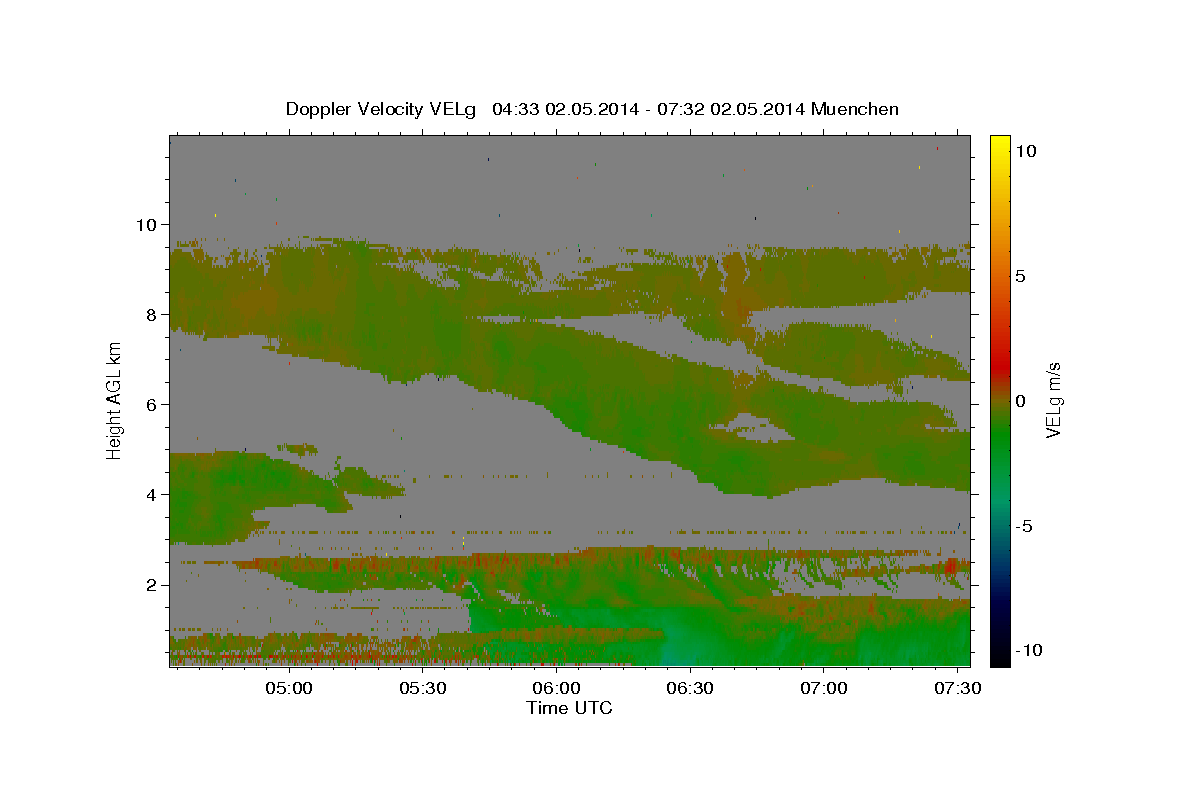1200x800 pixels.
Task: Click the 07:00 time tick label
Action: [x=824, y=689]
